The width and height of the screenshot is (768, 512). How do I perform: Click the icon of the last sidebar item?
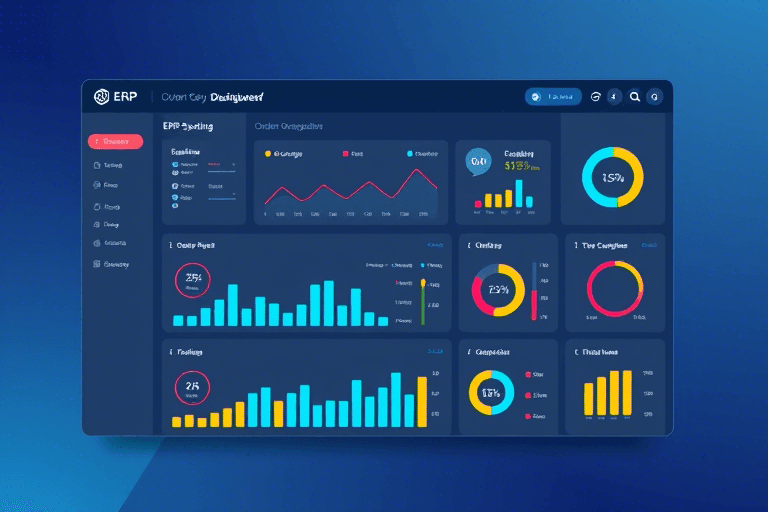click(96, 265)
